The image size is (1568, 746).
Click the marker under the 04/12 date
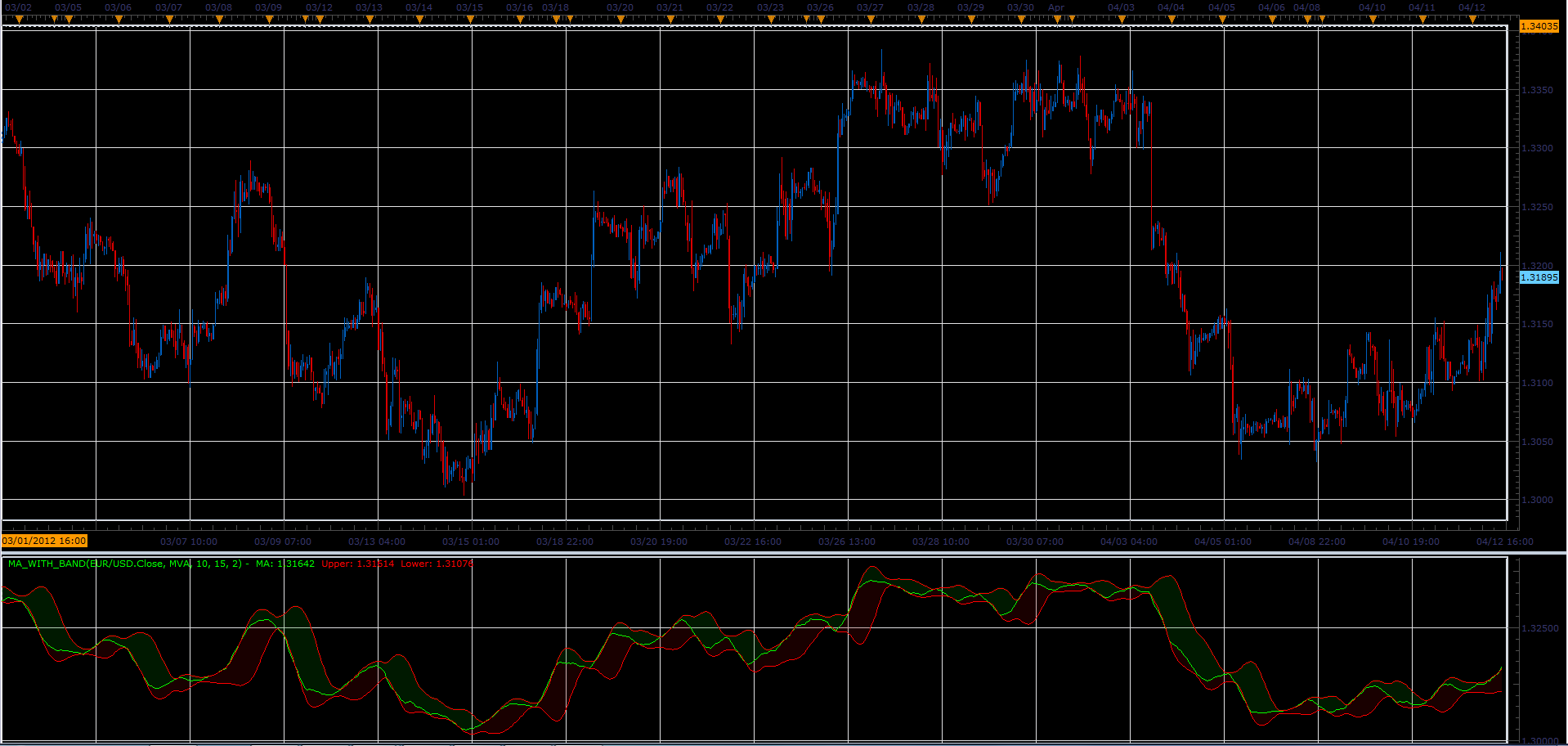coord(1472,20)
